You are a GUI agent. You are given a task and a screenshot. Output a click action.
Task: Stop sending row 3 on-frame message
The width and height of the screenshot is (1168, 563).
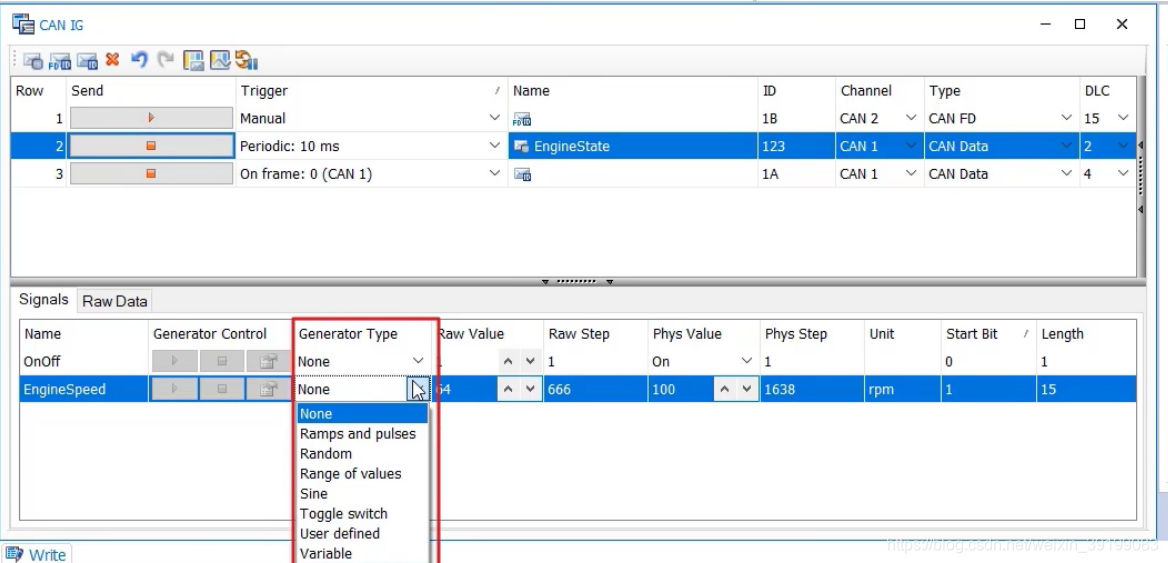point(151,174)
